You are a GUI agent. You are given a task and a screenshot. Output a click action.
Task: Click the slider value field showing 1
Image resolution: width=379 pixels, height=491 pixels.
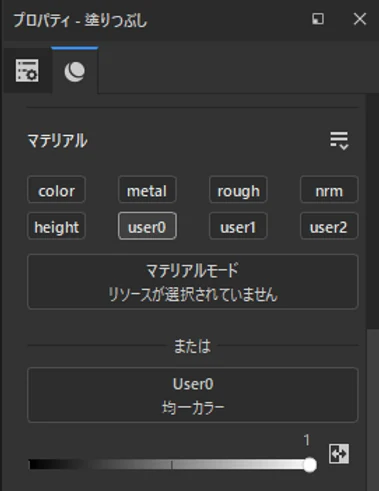tap(306, 440)
